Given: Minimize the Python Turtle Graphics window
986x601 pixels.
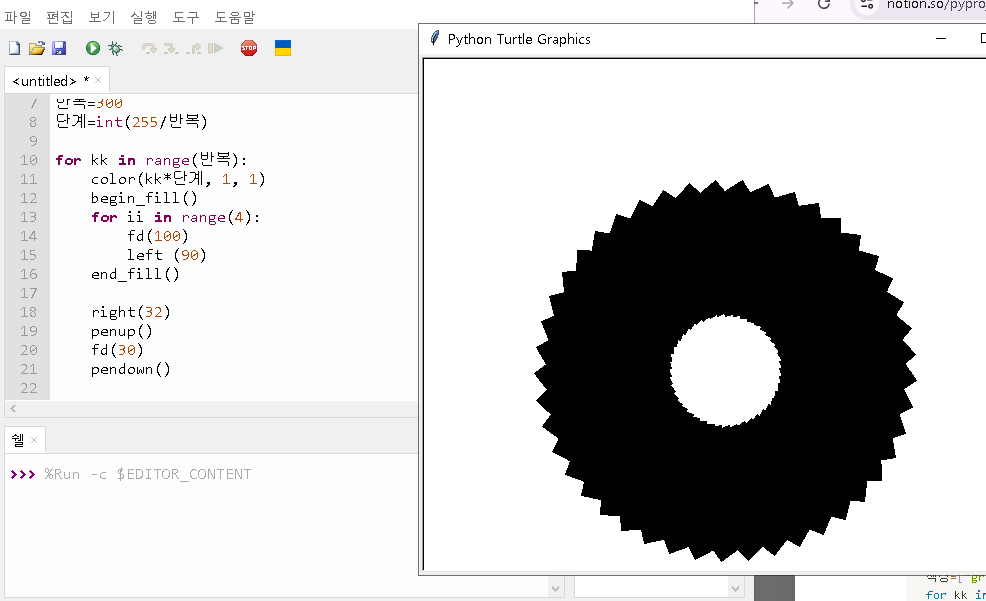Looking at the screenshot, I should click(941, 38).
